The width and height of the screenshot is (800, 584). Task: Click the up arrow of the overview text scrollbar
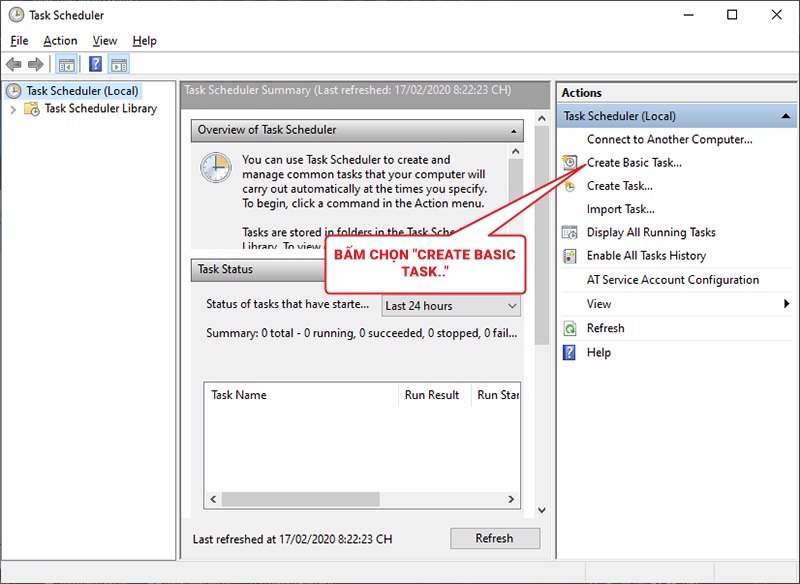pyautogui.click(x=516, y=151)
